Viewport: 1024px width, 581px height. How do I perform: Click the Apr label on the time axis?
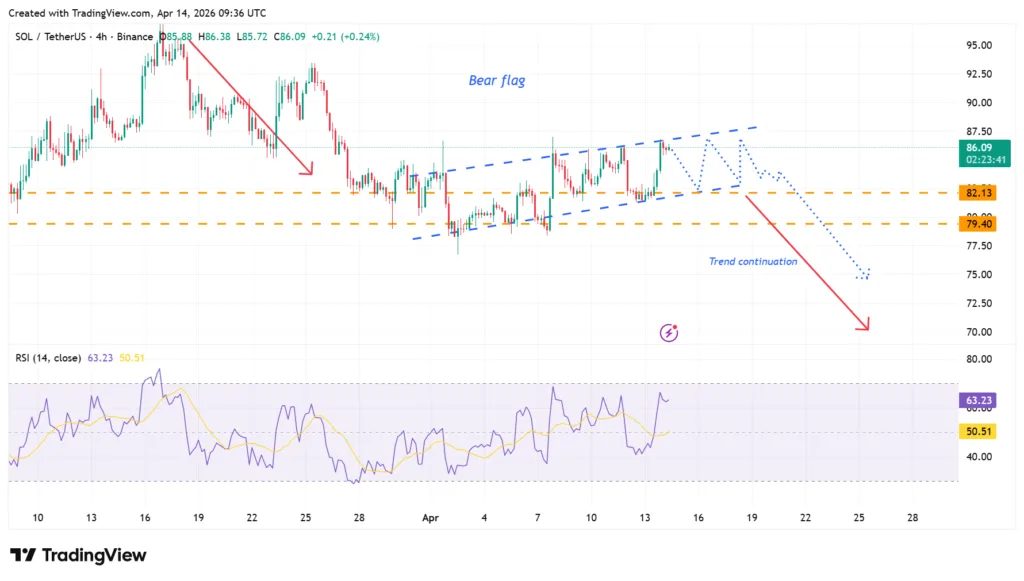click(x=430, y=518)
